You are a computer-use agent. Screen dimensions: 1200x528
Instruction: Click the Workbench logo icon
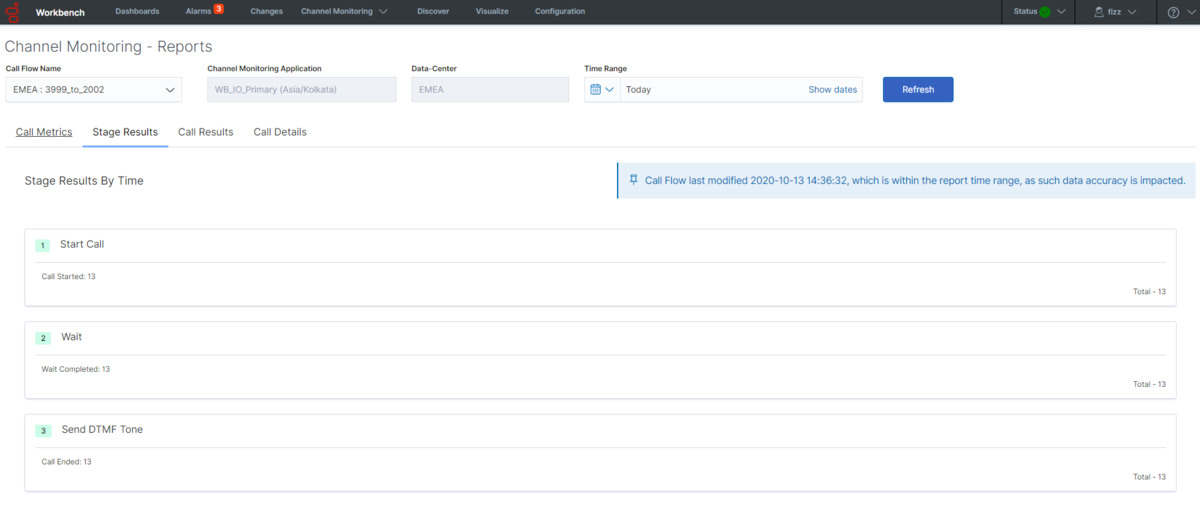point(13,12)
